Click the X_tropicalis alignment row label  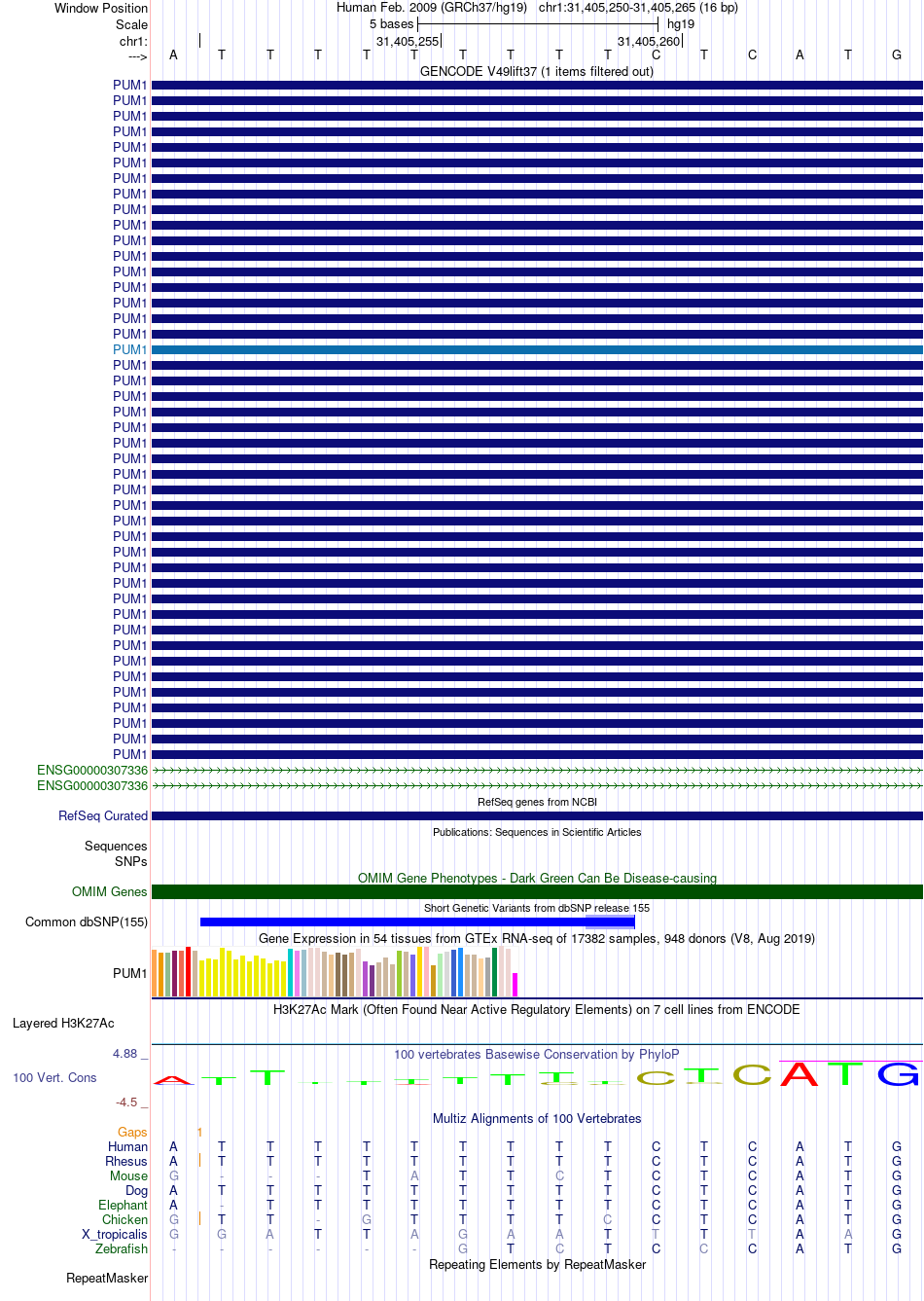click(115, 1234)
